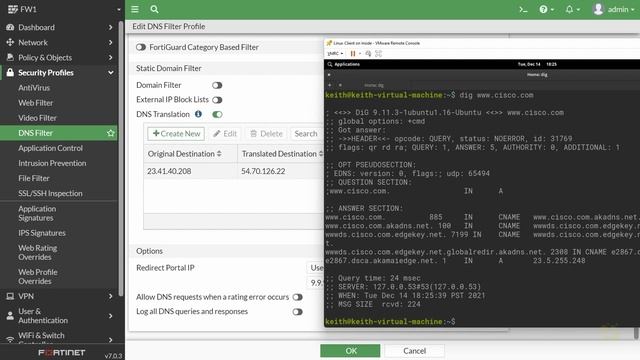This screenshot has width=640, height=360.
Task: Open the VMRC menu in remote console
Action: [335, 53]
